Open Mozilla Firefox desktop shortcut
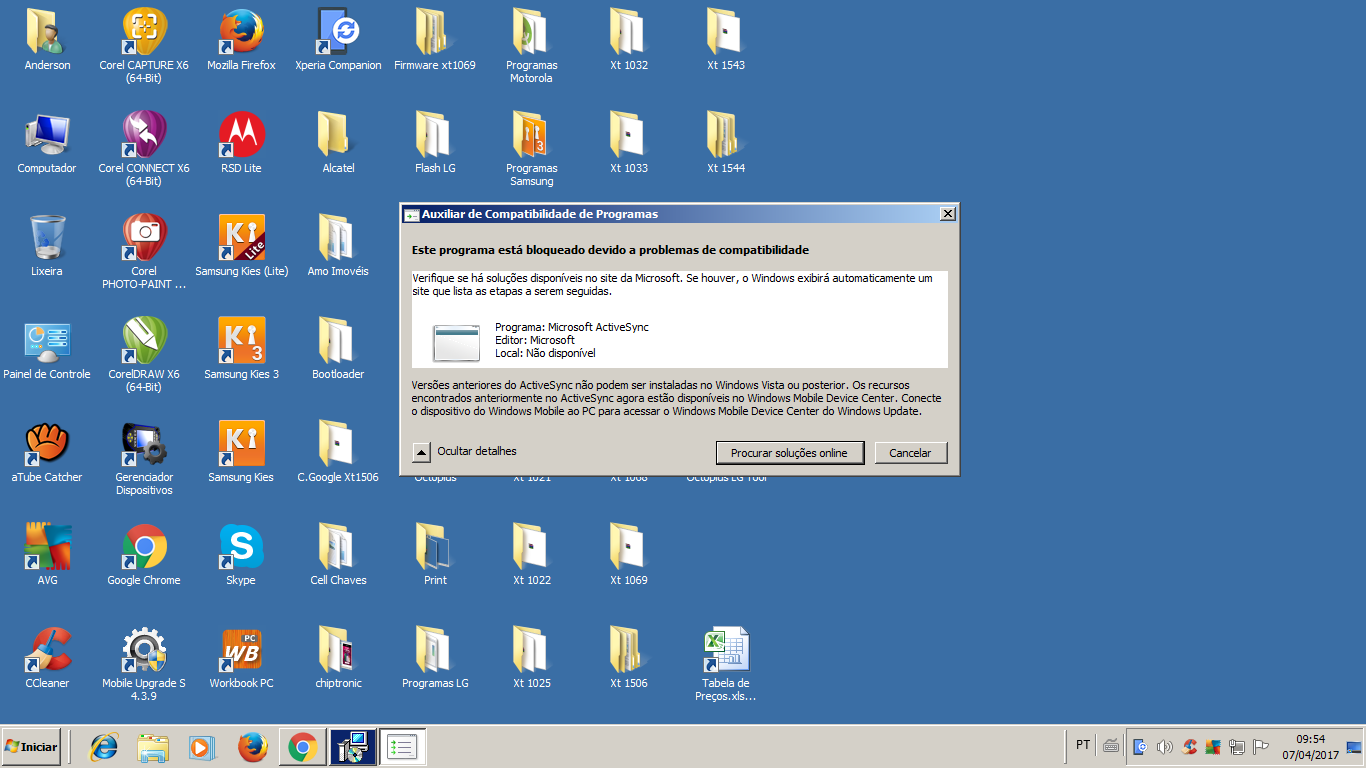This screenshot has width=1366, height=768. tap(241, 40)
